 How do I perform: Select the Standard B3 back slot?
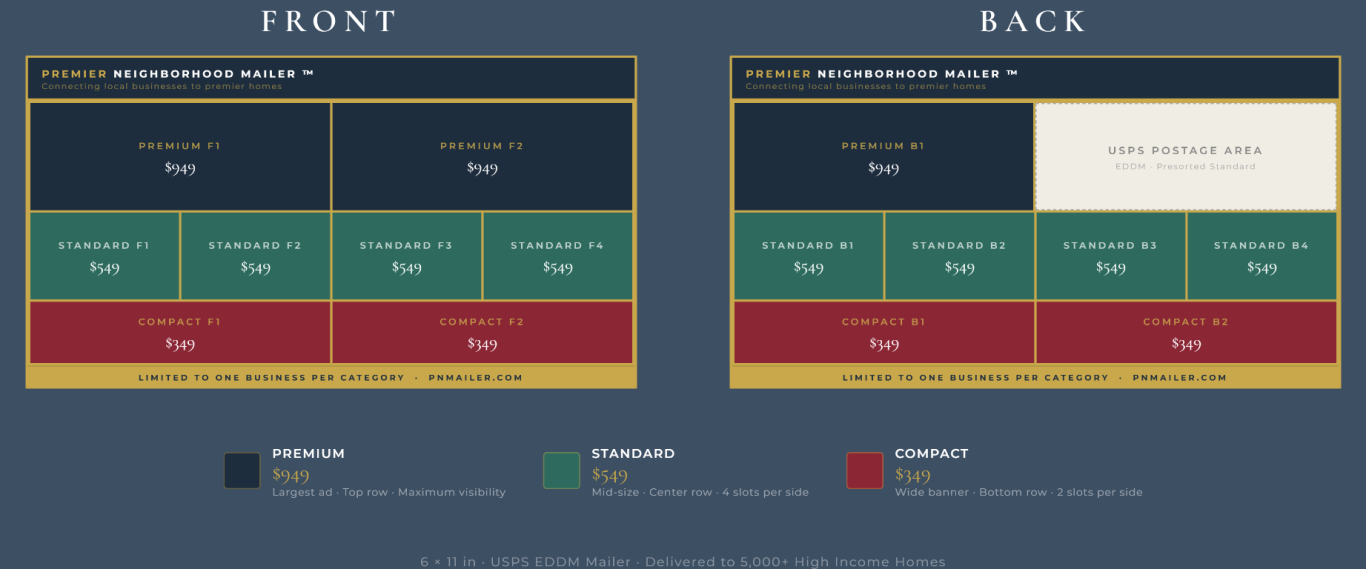1110,256
